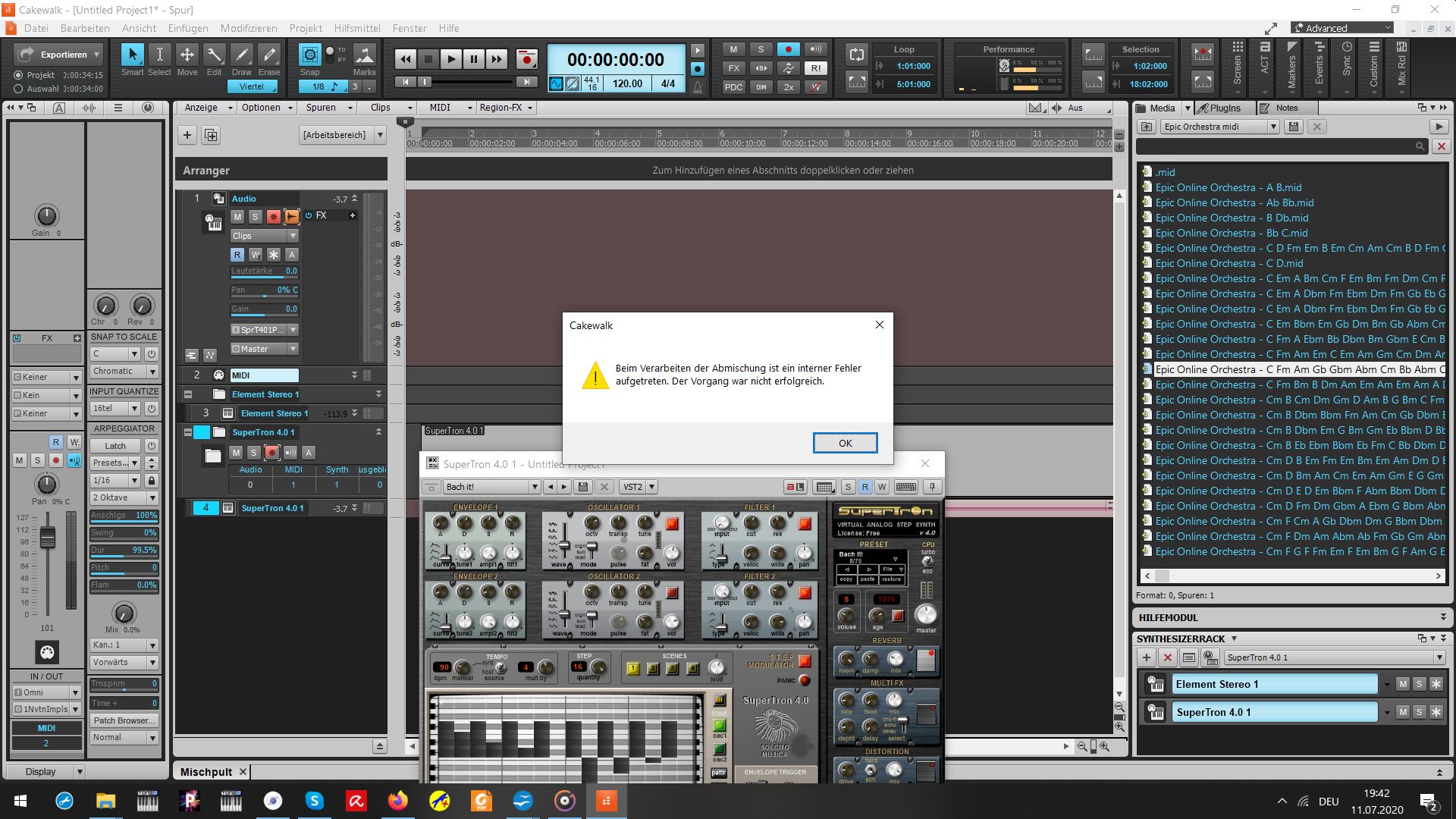Screen dimensions: 1456x819
Task: Select the Draw tool pencil icon
Action: pyautogui.click(x=241, y=55)
